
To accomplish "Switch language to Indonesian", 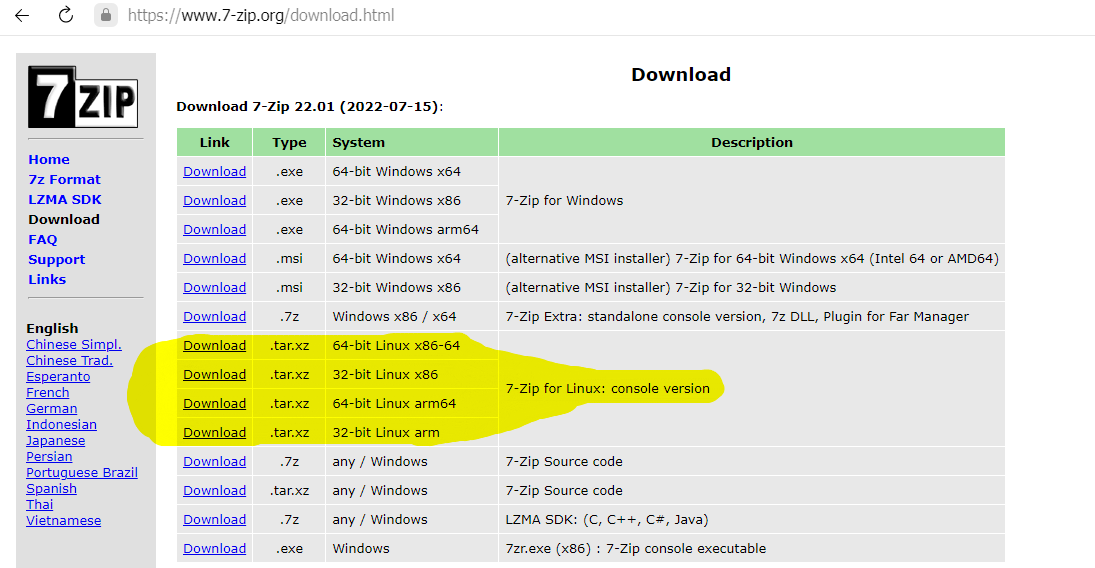I will 61,425.
